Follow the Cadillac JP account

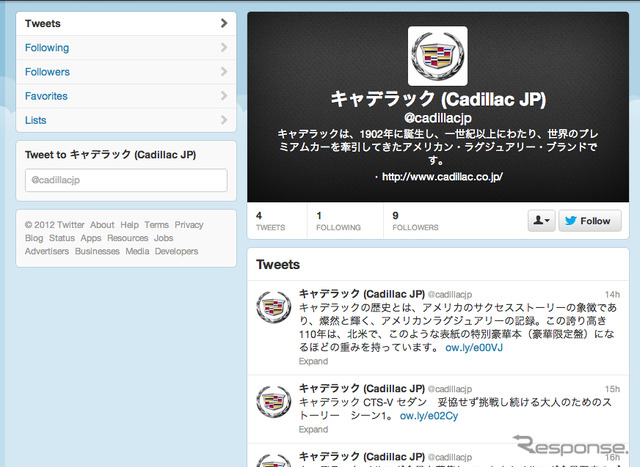tap(590, 221)
